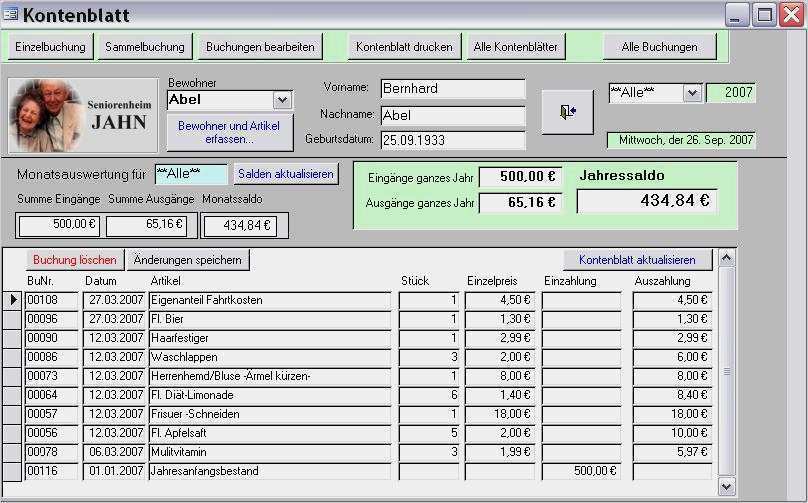
Task: Click the Vorname field containing Bernhard
Action: (x=452, y=89)
